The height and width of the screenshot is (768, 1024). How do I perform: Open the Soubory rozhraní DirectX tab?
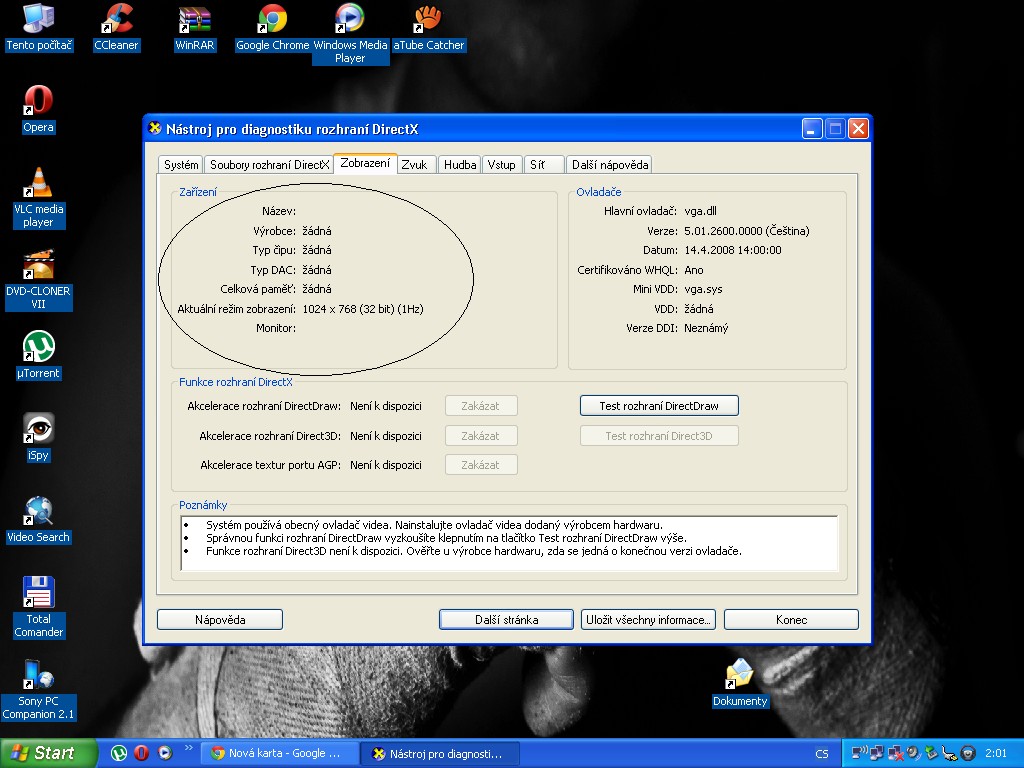(x=268, y=165)
